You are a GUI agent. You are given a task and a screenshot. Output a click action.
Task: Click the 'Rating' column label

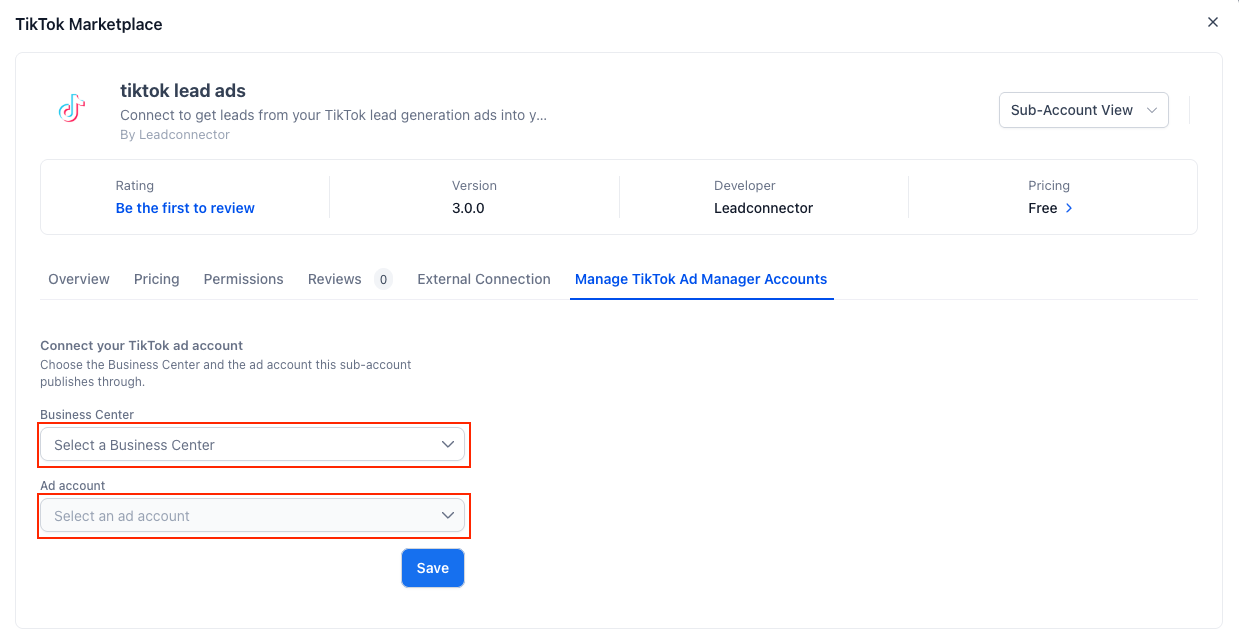[135, 185]
